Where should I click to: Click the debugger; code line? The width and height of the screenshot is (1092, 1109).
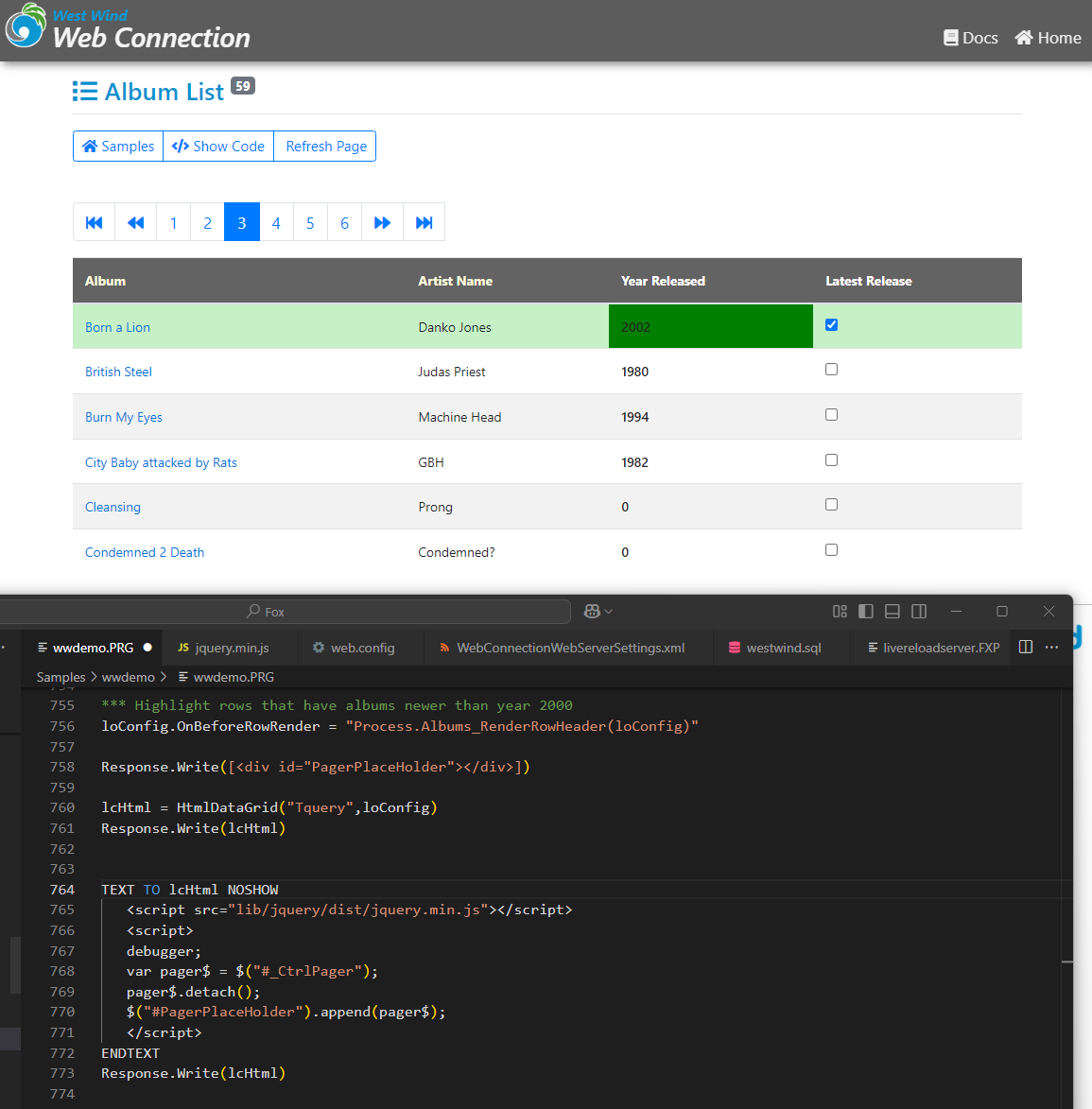164,951
